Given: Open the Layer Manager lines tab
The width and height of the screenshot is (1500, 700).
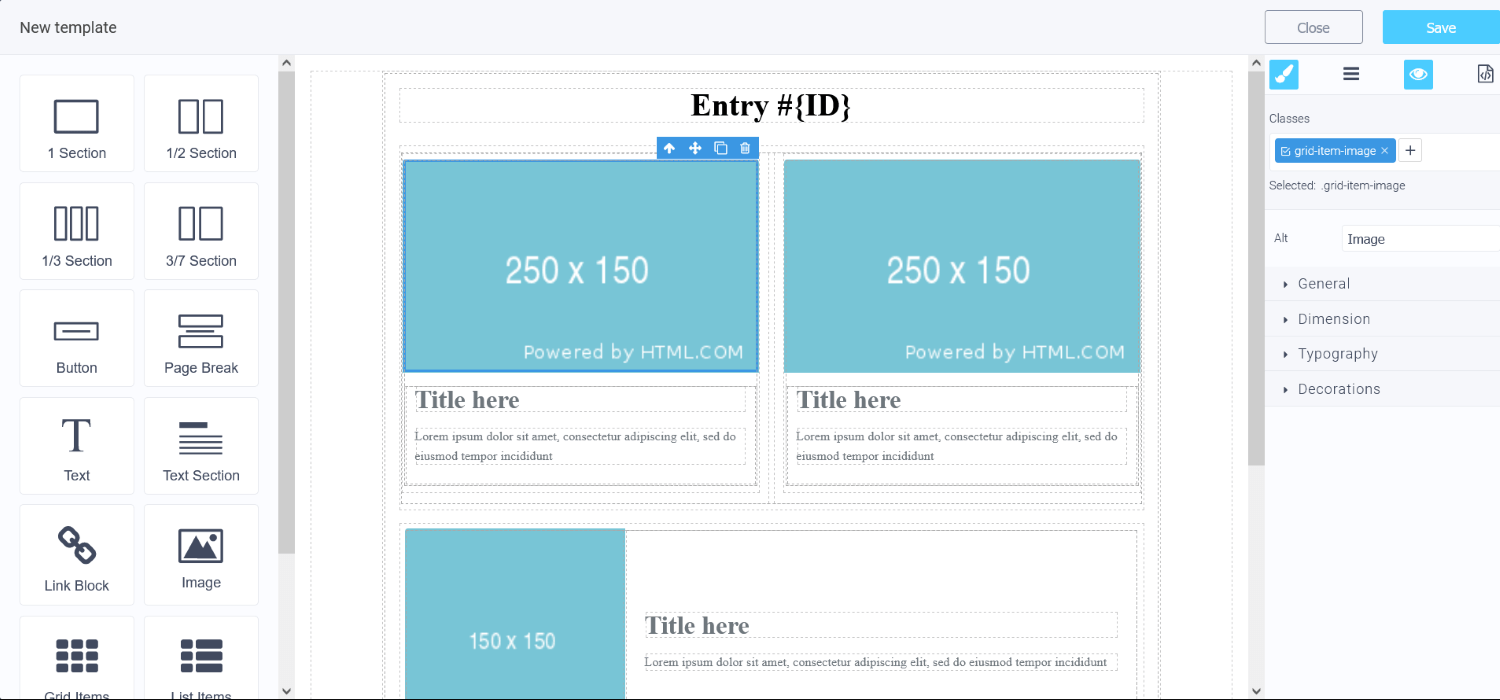Looking at the screenshot, I should [1351, 74].
